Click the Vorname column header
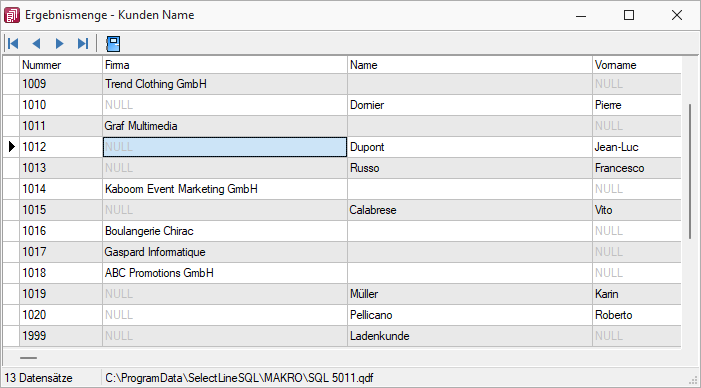 tap(637, 65)
